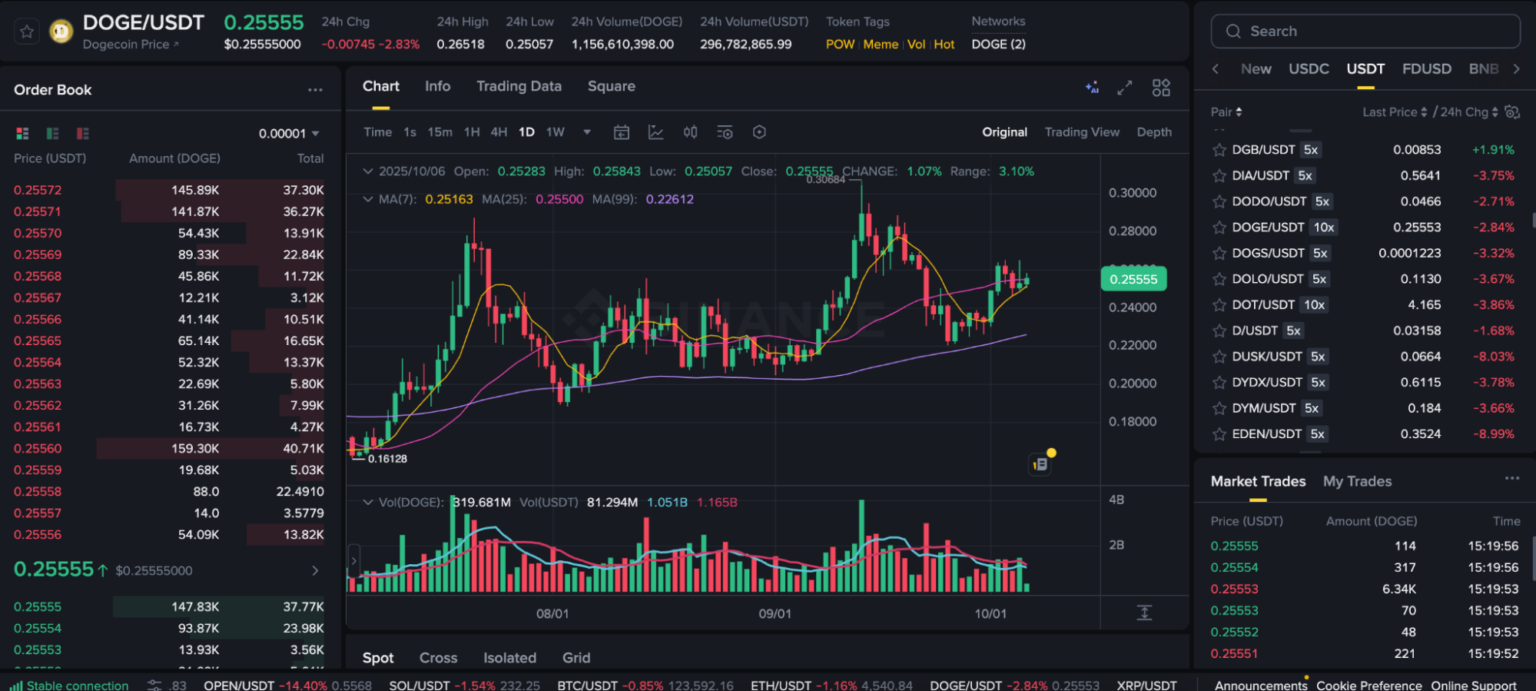Show only sell orders in order book
The image size is (1536, 691).
(x=83, y=133)
